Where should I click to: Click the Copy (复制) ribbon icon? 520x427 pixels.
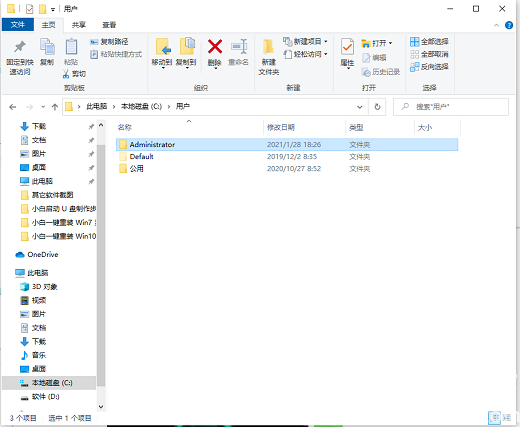point(47,52)
